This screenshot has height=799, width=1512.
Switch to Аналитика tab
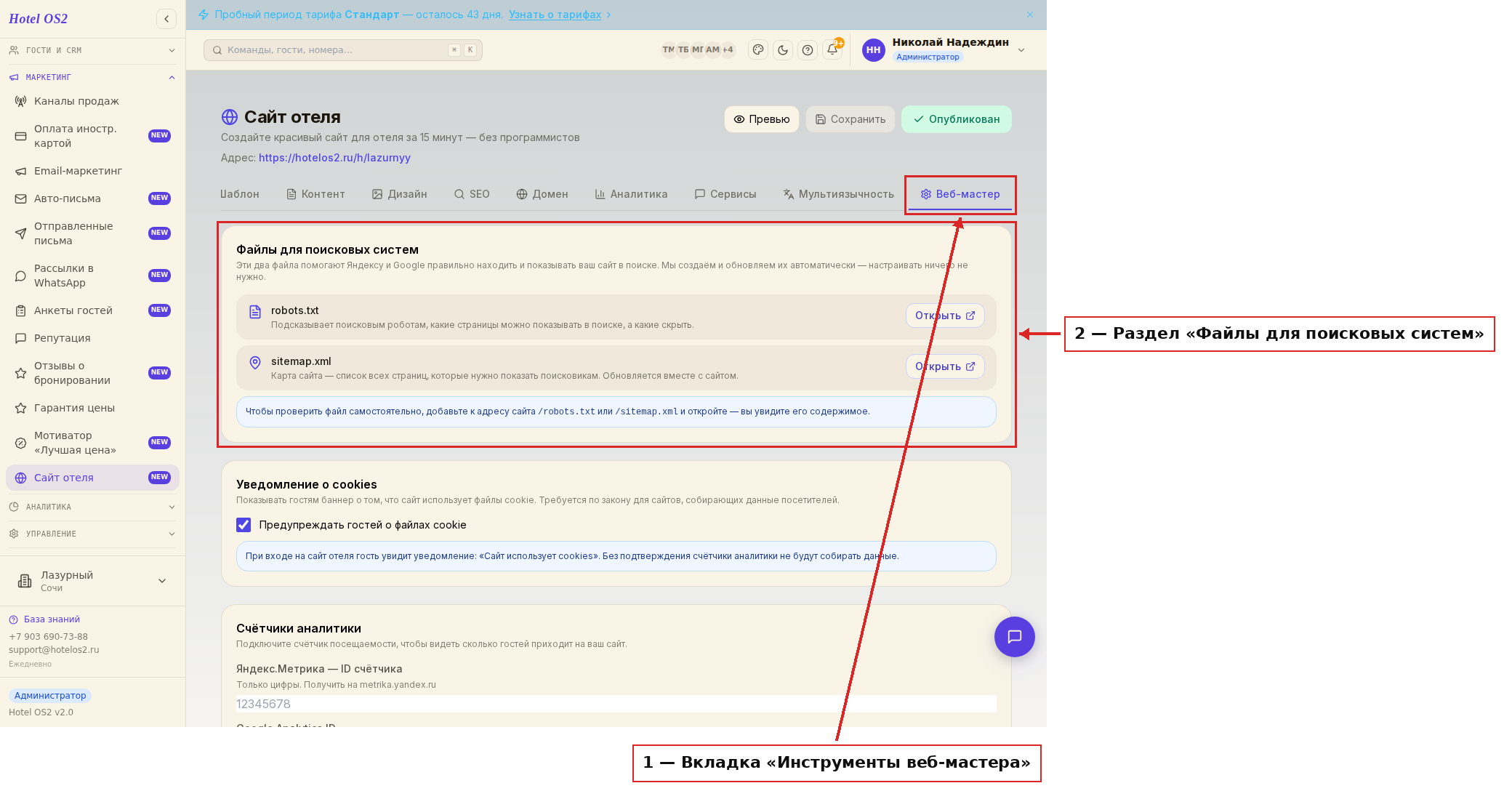click(631, 194)
